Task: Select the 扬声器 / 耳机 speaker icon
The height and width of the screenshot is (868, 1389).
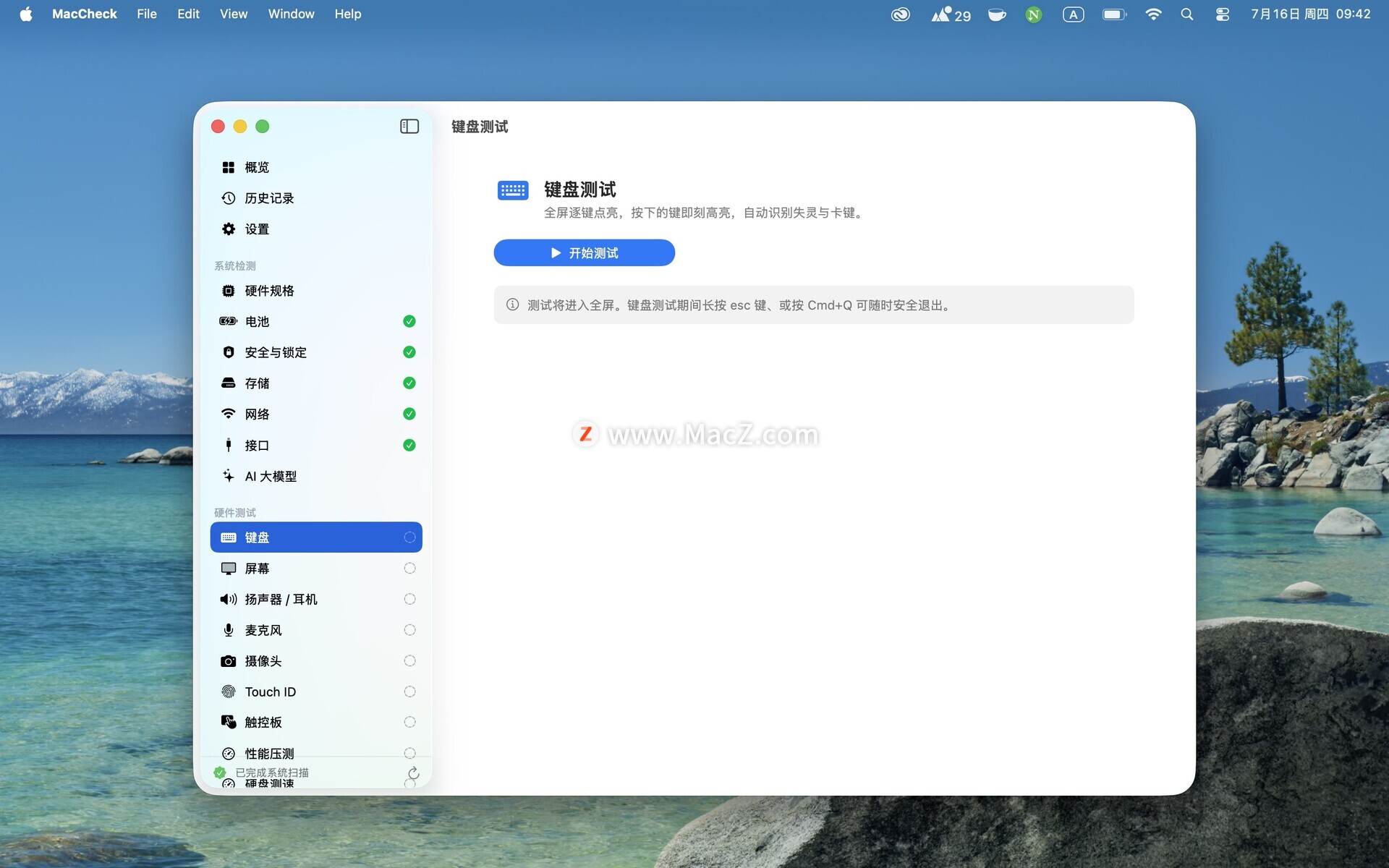Action: 229,599
